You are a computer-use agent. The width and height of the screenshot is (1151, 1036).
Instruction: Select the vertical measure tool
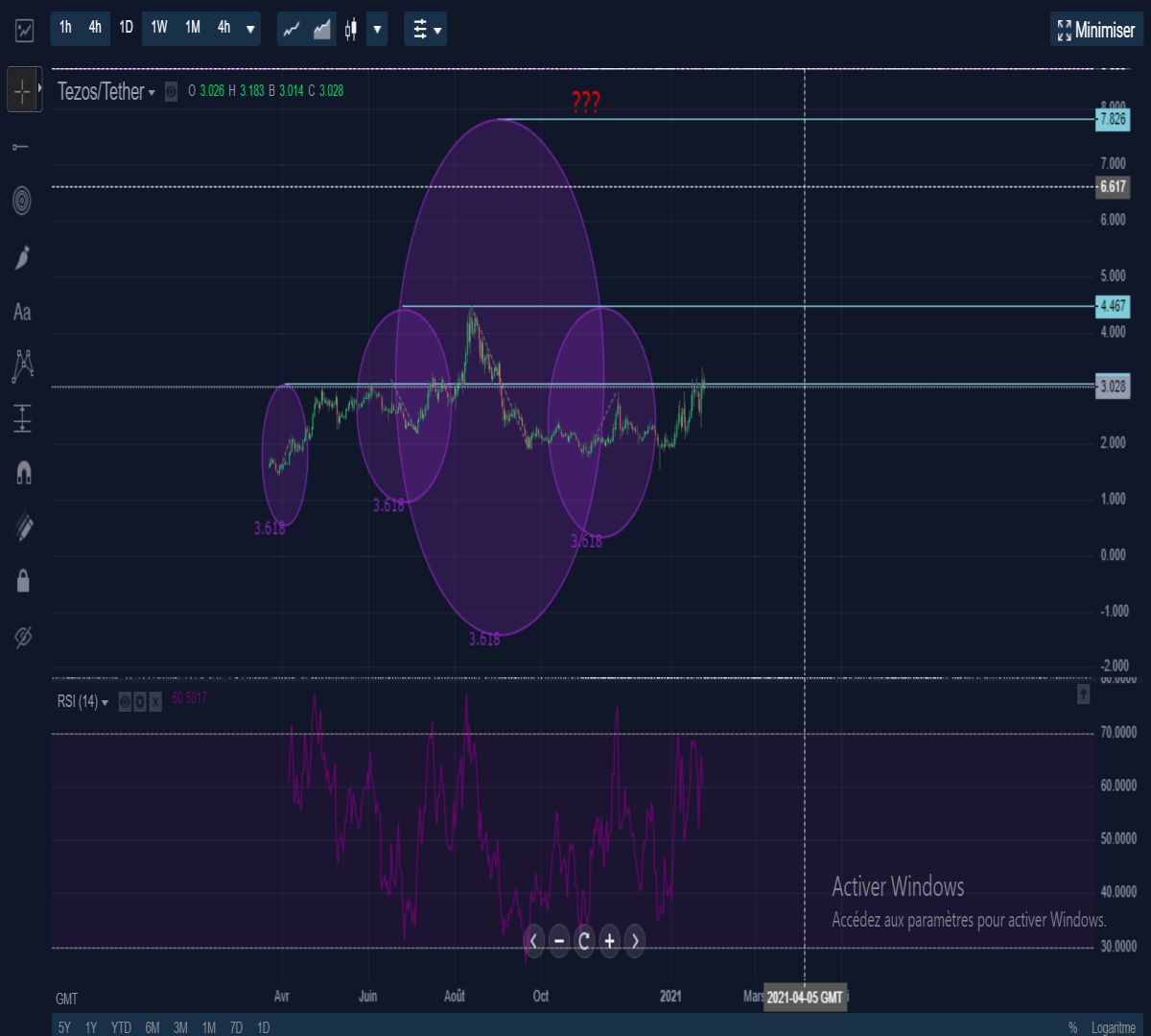pos(22,418)
